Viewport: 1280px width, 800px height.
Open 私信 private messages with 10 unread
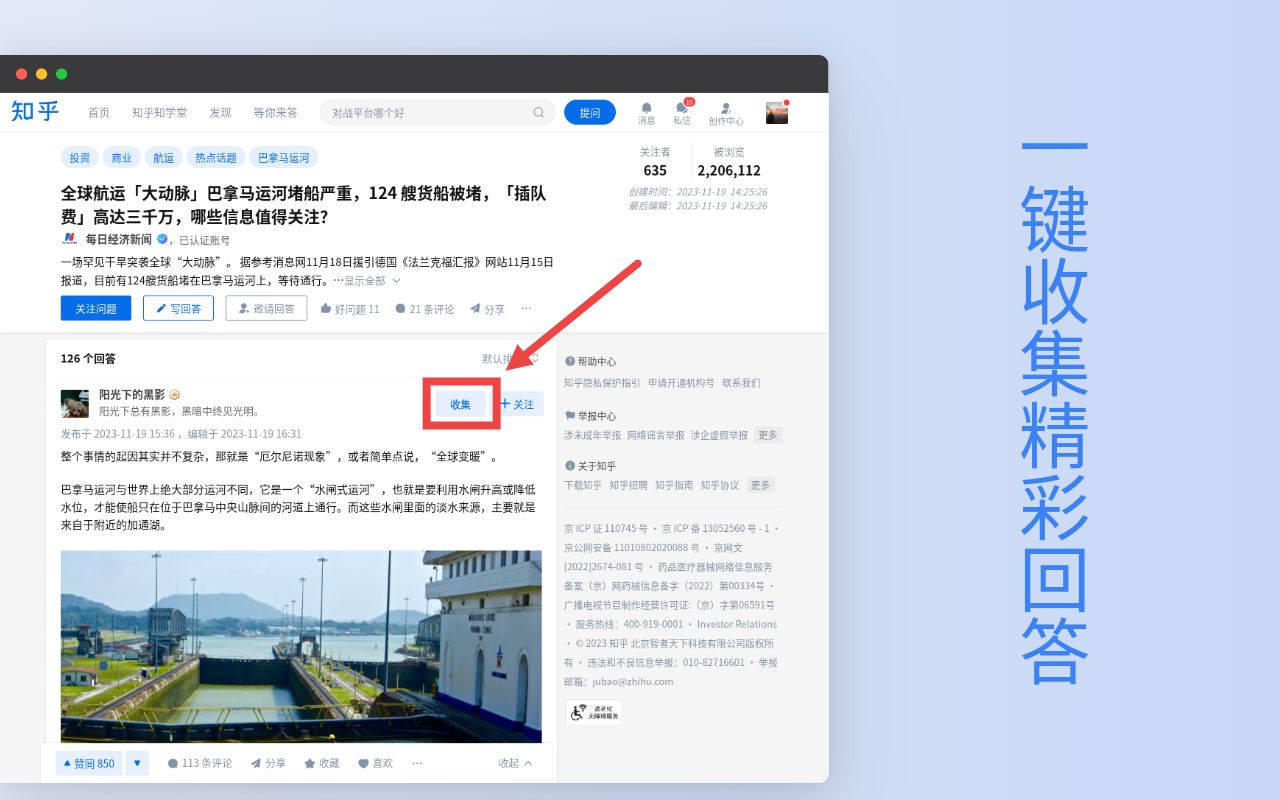click(x=682, y=114)
